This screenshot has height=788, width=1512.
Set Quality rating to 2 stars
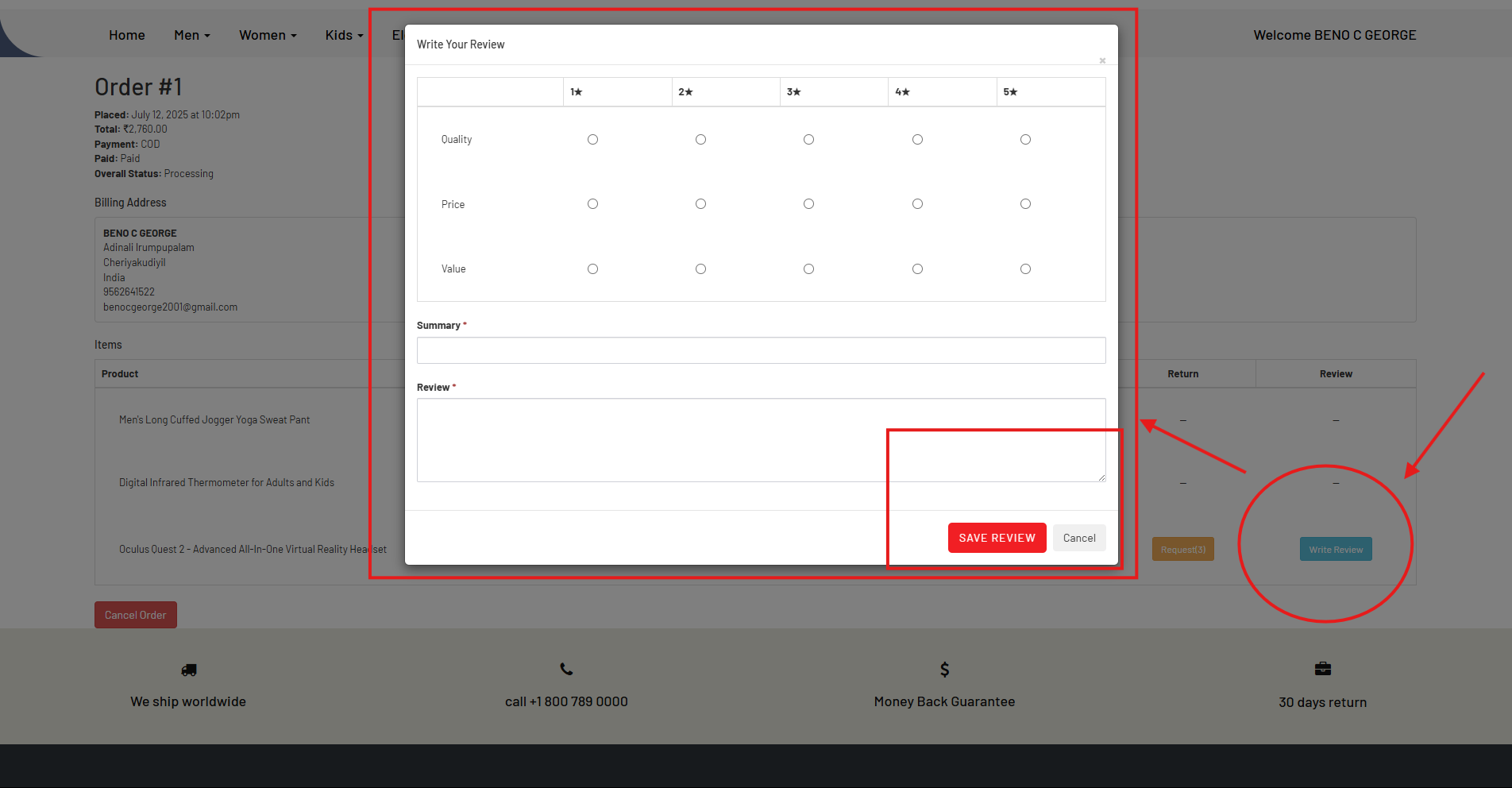(700, 140)
